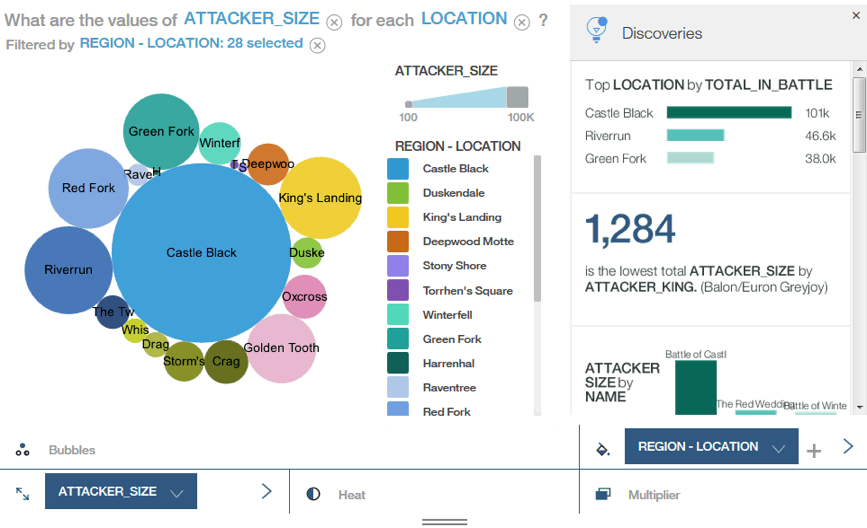The height and width of the screenshot is (528, 867).
Task: Click the legend list scrollbar
Action: pyautogui.click(x=537, y=228)
